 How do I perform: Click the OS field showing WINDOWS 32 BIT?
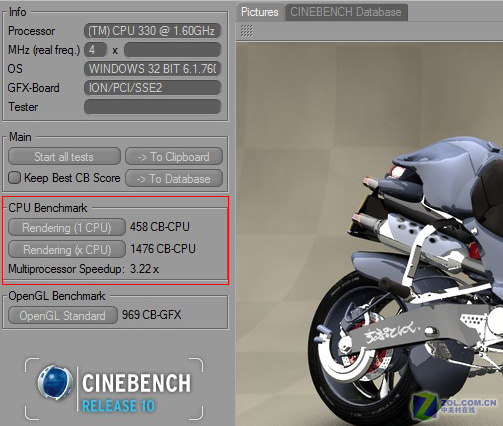pyautogui.click(x=152, y=69)
